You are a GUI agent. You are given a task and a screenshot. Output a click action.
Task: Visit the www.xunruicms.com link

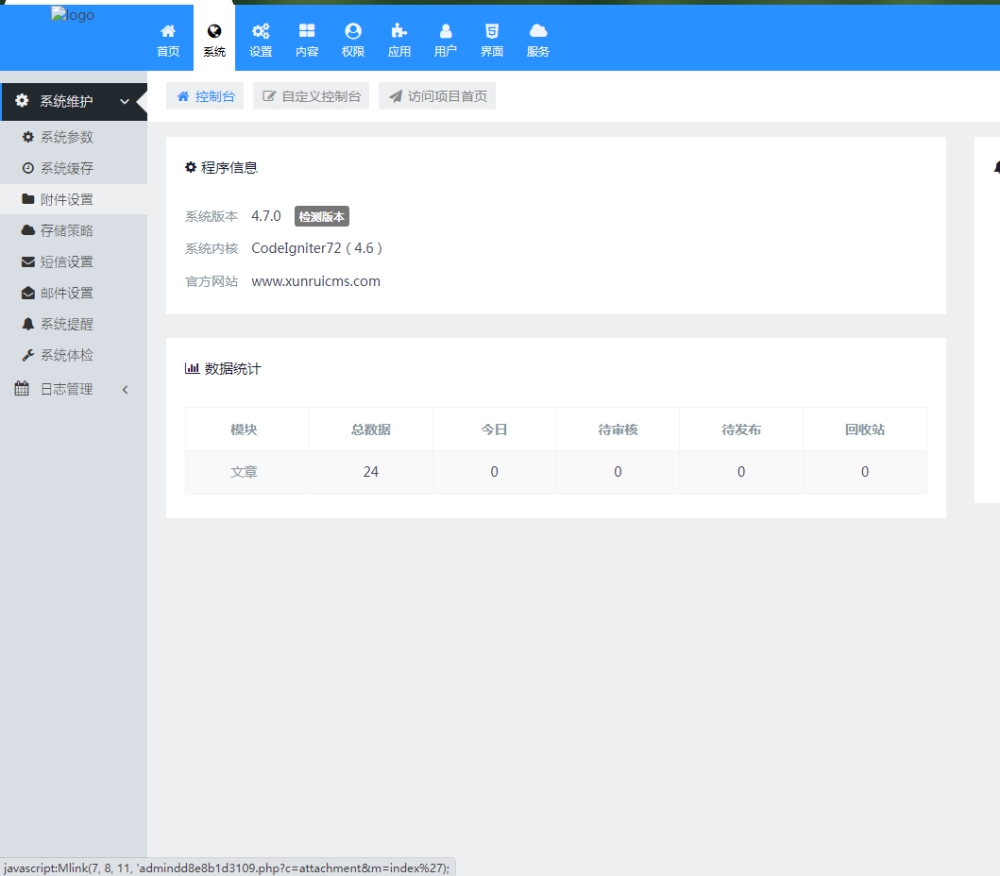(316, 281)
